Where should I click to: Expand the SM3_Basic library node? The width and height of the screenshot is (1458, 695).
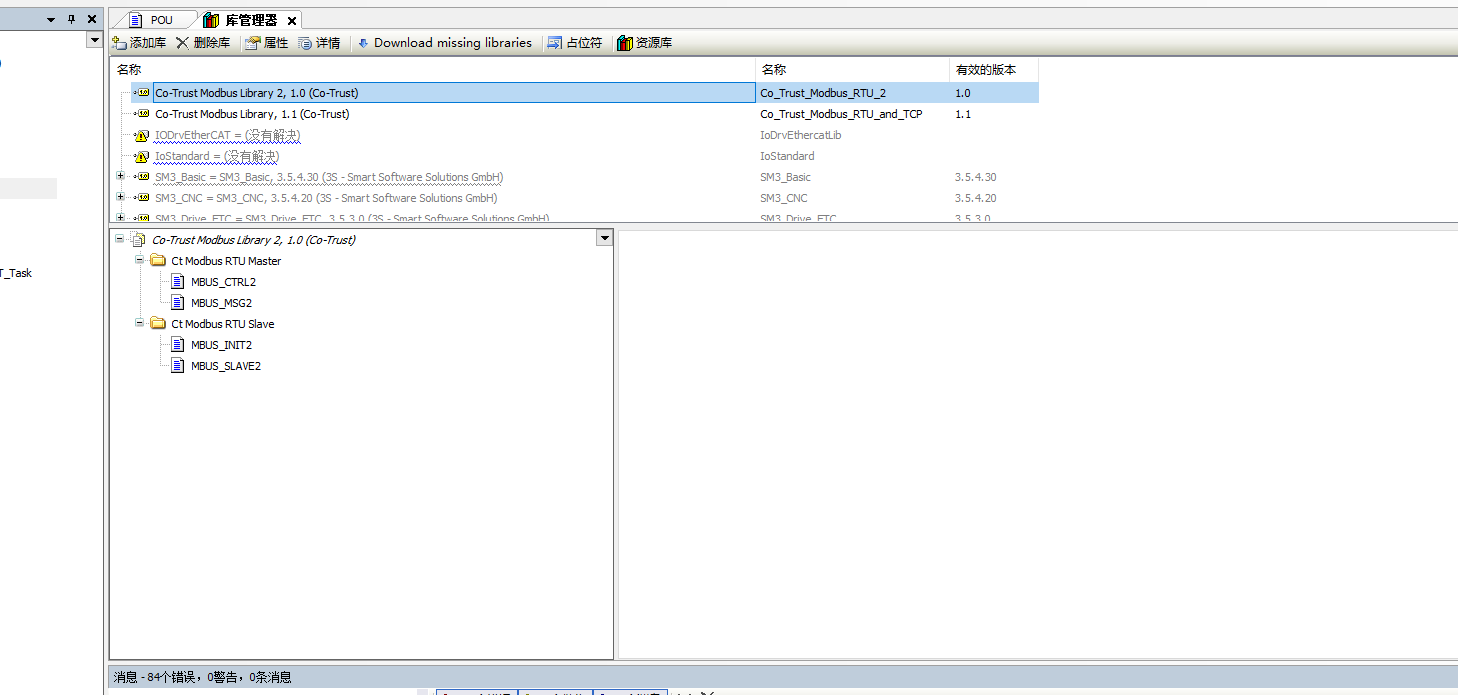121,176
